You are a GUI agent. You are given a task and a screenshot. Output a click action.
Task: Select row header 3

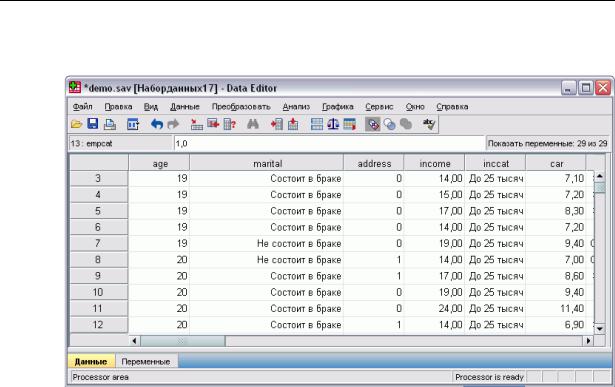(98, 178)
